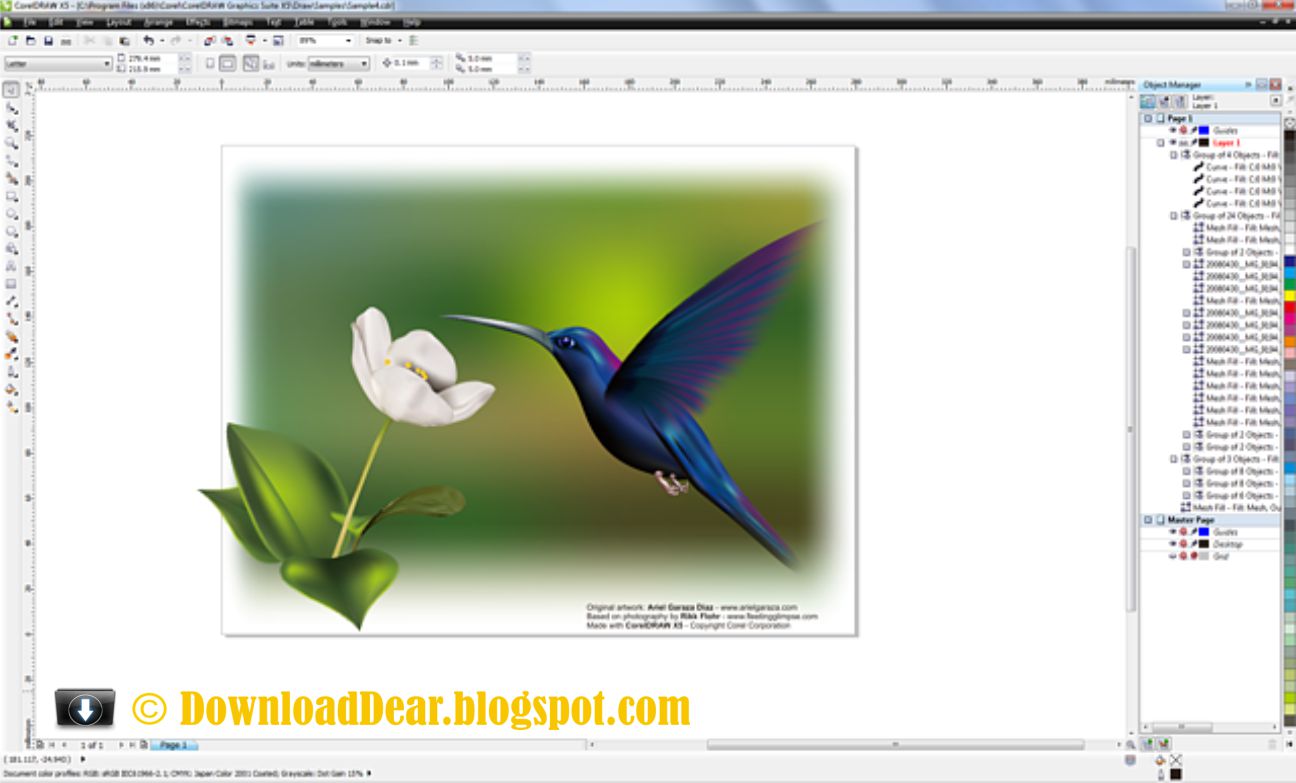Click the Open file toolbar icon

coord(30,41)
